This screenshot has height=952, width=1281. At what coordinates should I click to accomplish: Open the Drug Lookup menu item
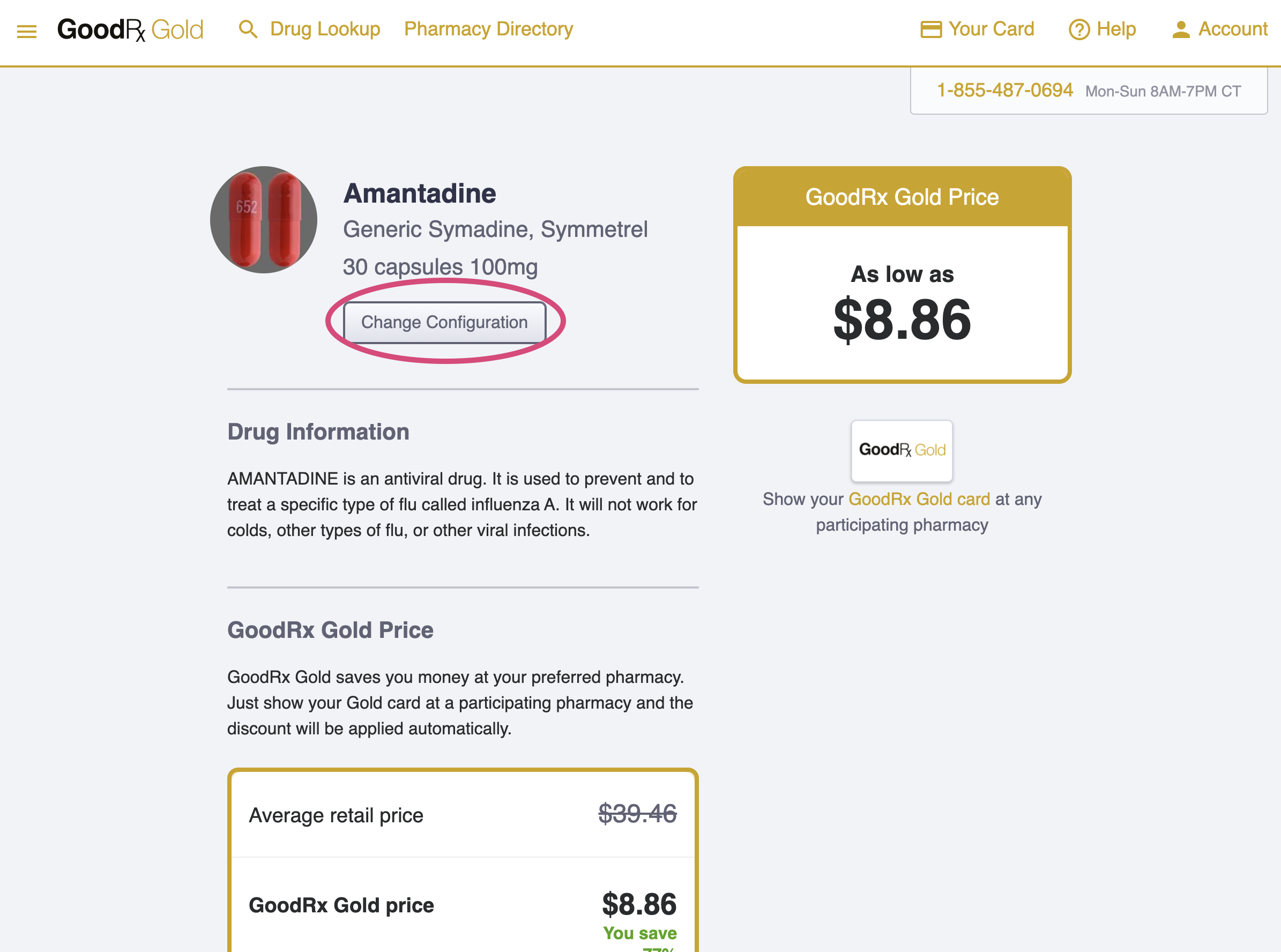(x=325, y=29)
